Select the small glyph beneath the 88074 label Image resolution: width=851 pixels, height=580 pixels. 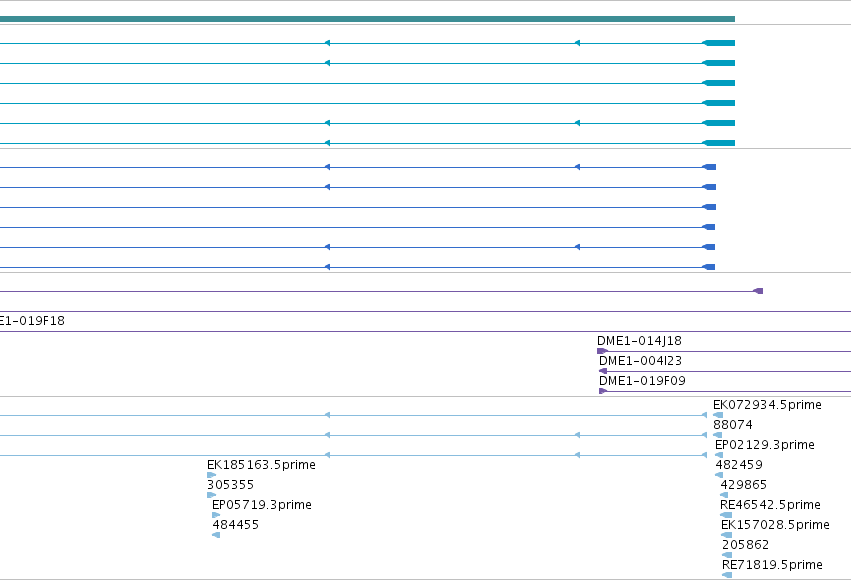[717, 435]
